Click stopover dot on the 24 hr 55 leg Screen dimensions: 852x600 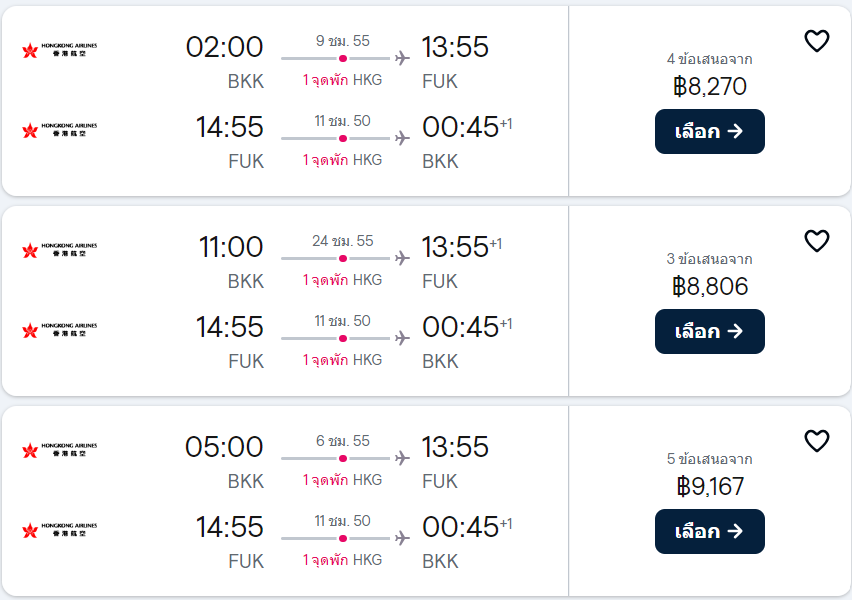[343, 258]
